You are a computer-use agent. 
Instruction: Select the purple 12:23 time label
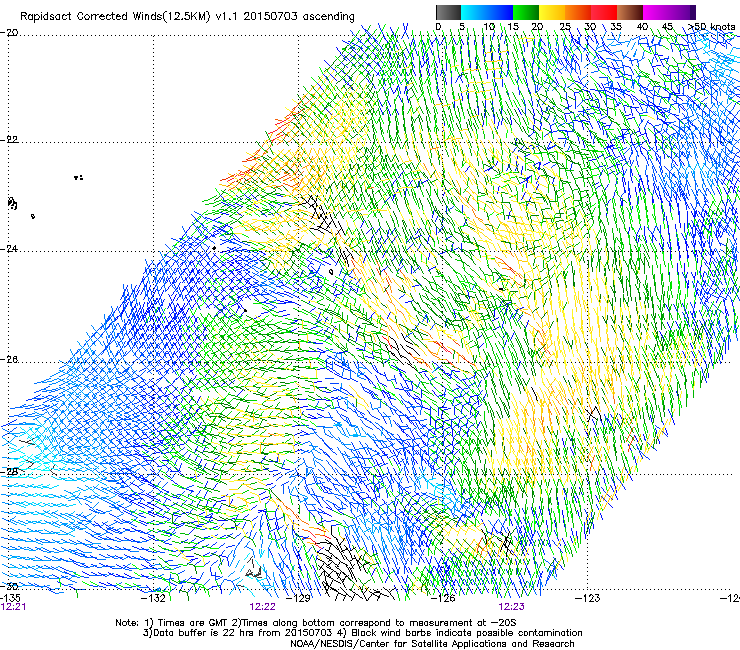tap(512, 607)
